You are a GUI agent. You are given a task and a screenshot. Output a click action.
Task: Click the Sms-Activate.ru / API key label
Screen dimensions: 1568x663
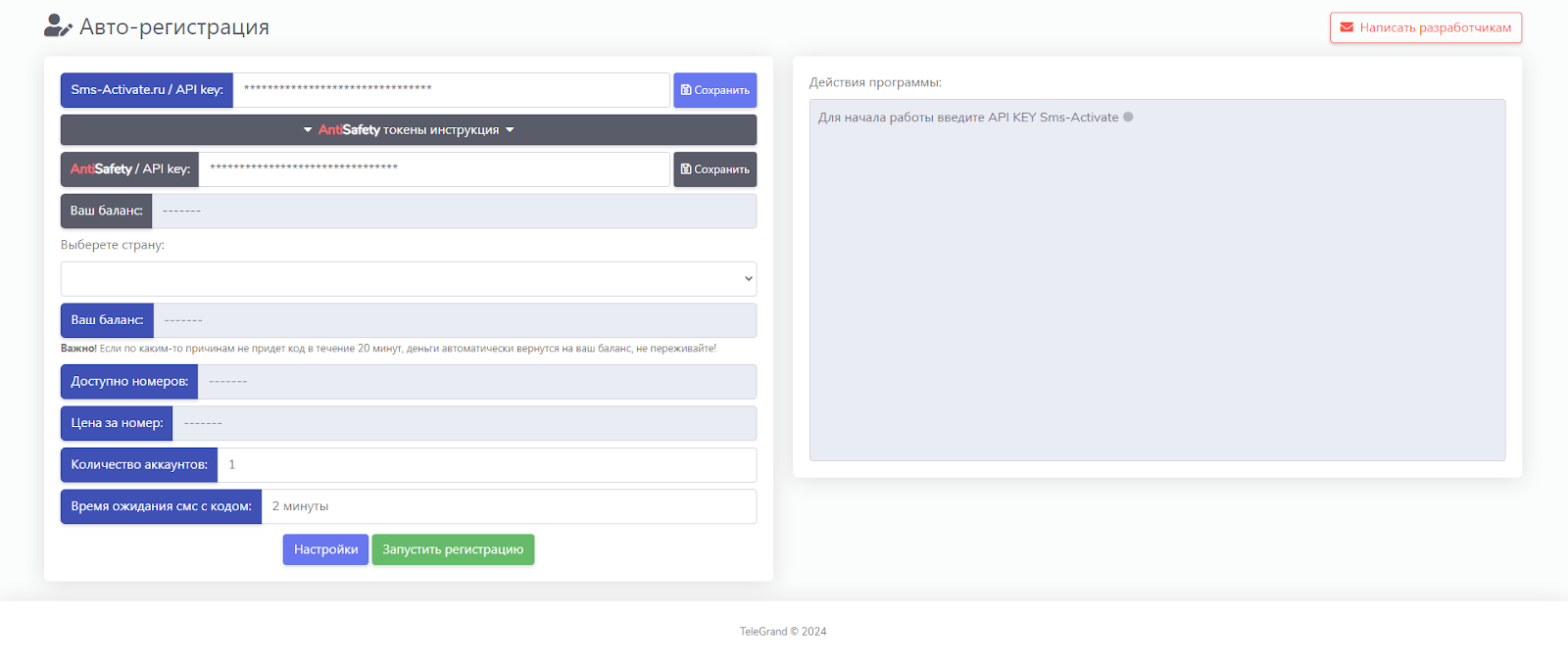(x=147, y=90)
